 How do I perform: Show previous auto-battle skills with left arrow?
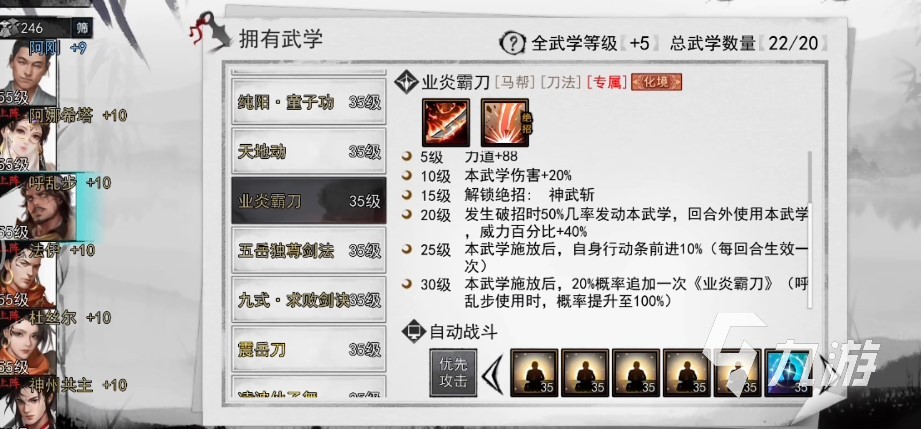(x=492, y=373)
